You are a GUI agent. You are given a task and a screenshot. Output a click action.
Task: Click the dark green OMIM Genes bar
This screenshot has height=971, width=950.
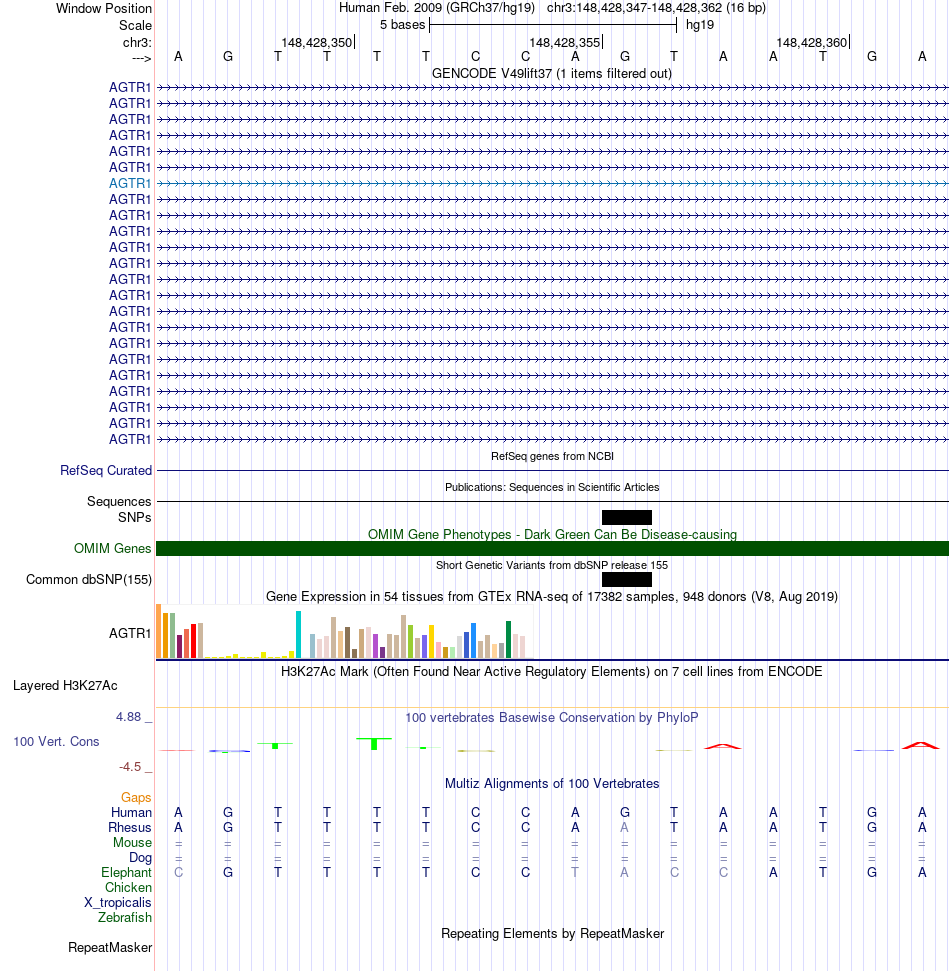tap(552, 549)
